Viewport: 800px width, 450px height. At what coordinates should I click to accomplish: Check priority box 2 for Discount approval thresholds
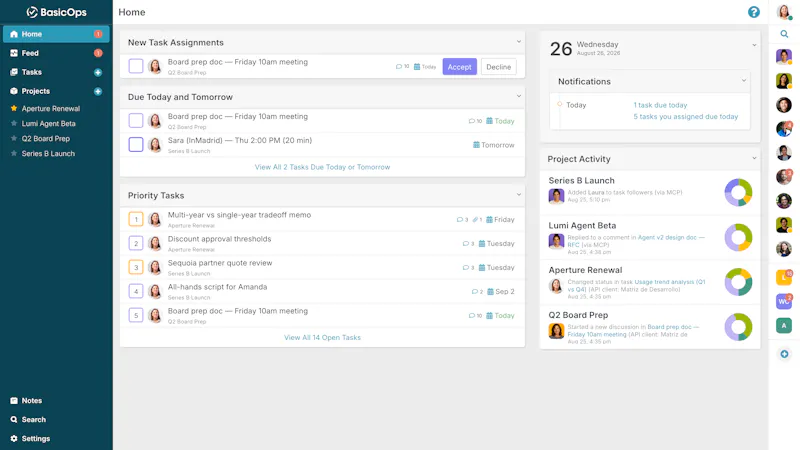136,243
